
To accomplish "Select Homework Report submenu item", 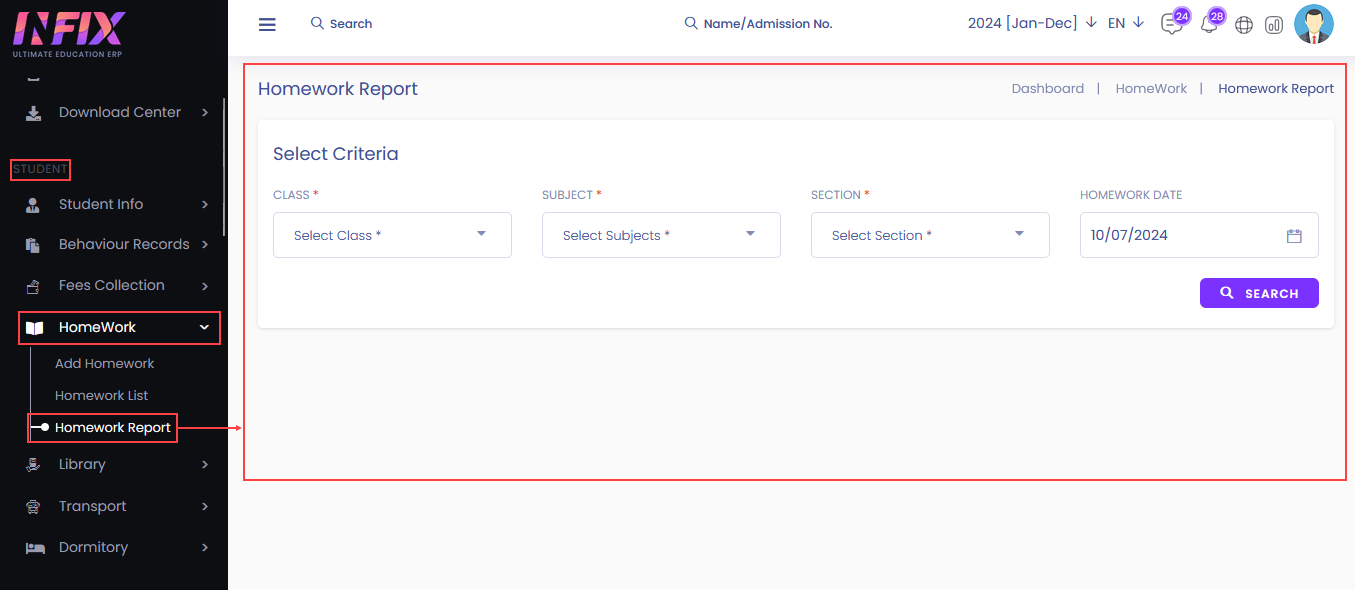I will (x=113, y=427).
